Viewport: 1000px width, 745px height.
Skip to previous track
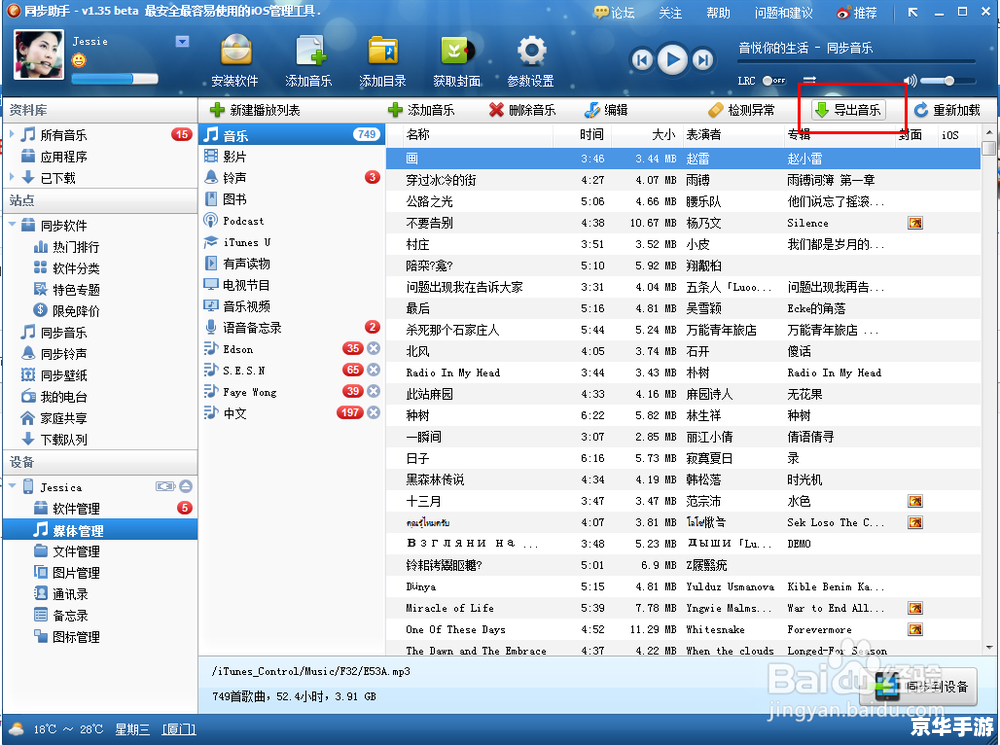pyautogui.click(x=642, y=60)
